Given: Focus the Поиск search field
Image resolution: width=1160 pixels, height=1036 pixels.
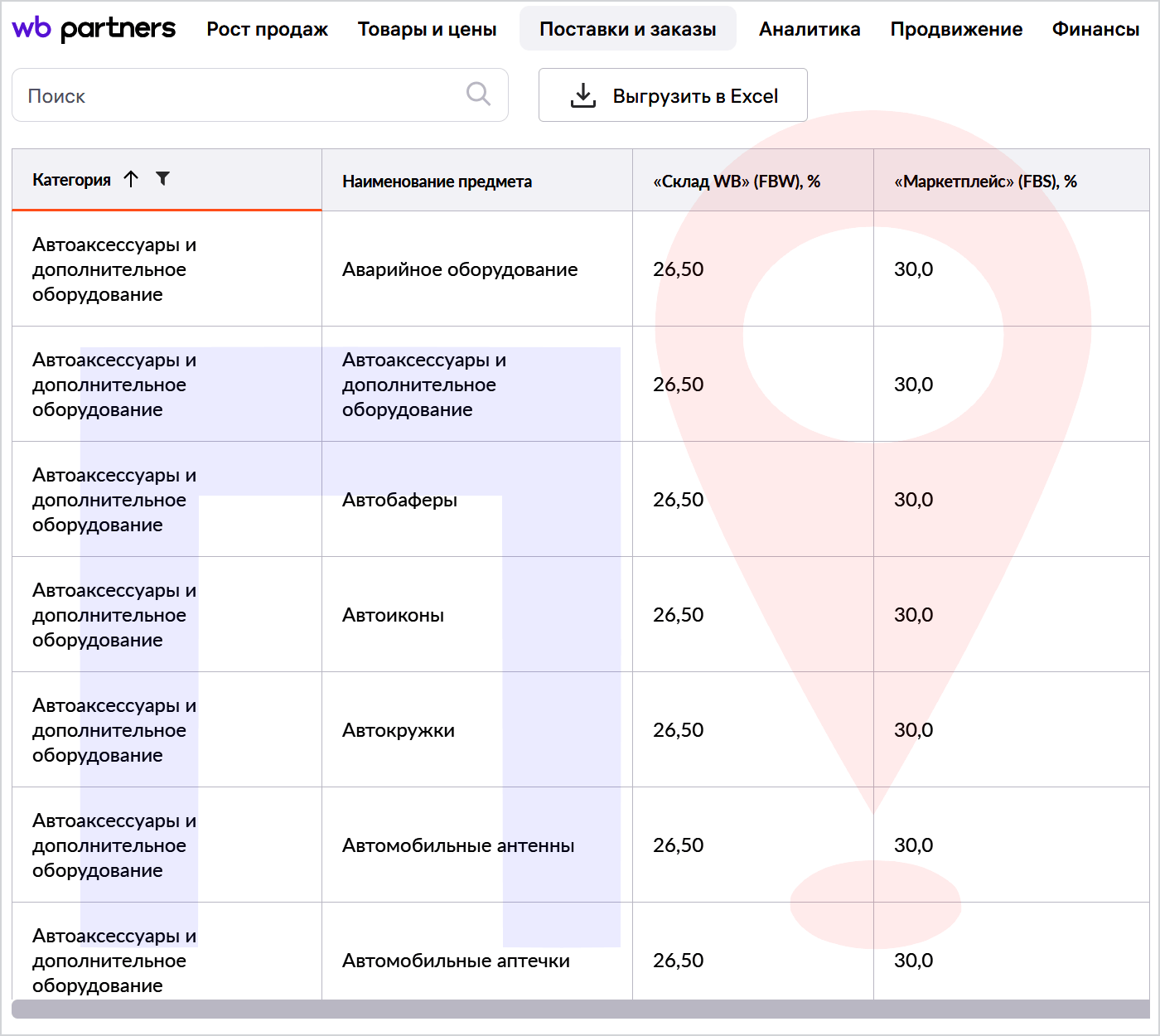Looking at the screenshot, I should coord(240,96).
